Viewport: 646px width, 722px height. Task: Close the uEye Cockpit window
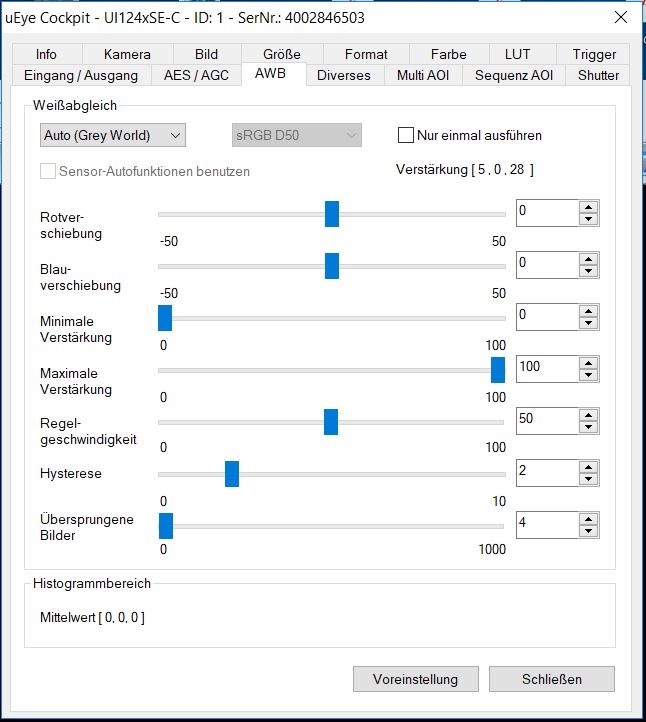click(x=621, y=18)
